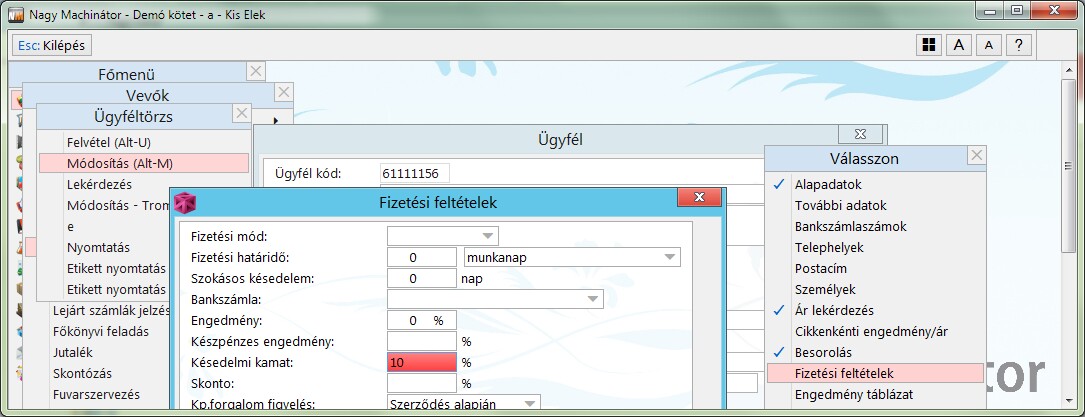This screenshot has height=417, width=1085.
Task: Click the Szokásos késedelem number field
Action: [x=422, y=279]
